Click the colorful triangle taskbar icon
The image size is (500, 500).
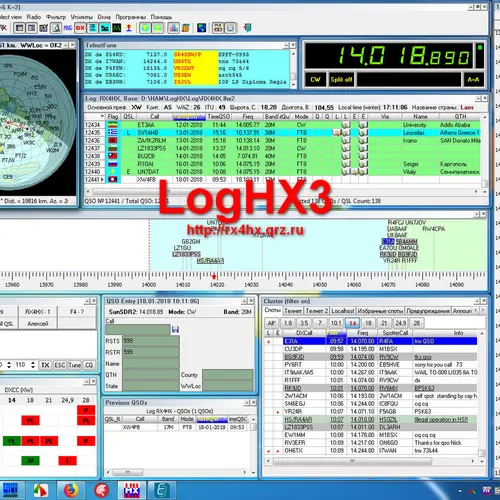point(41,490)
